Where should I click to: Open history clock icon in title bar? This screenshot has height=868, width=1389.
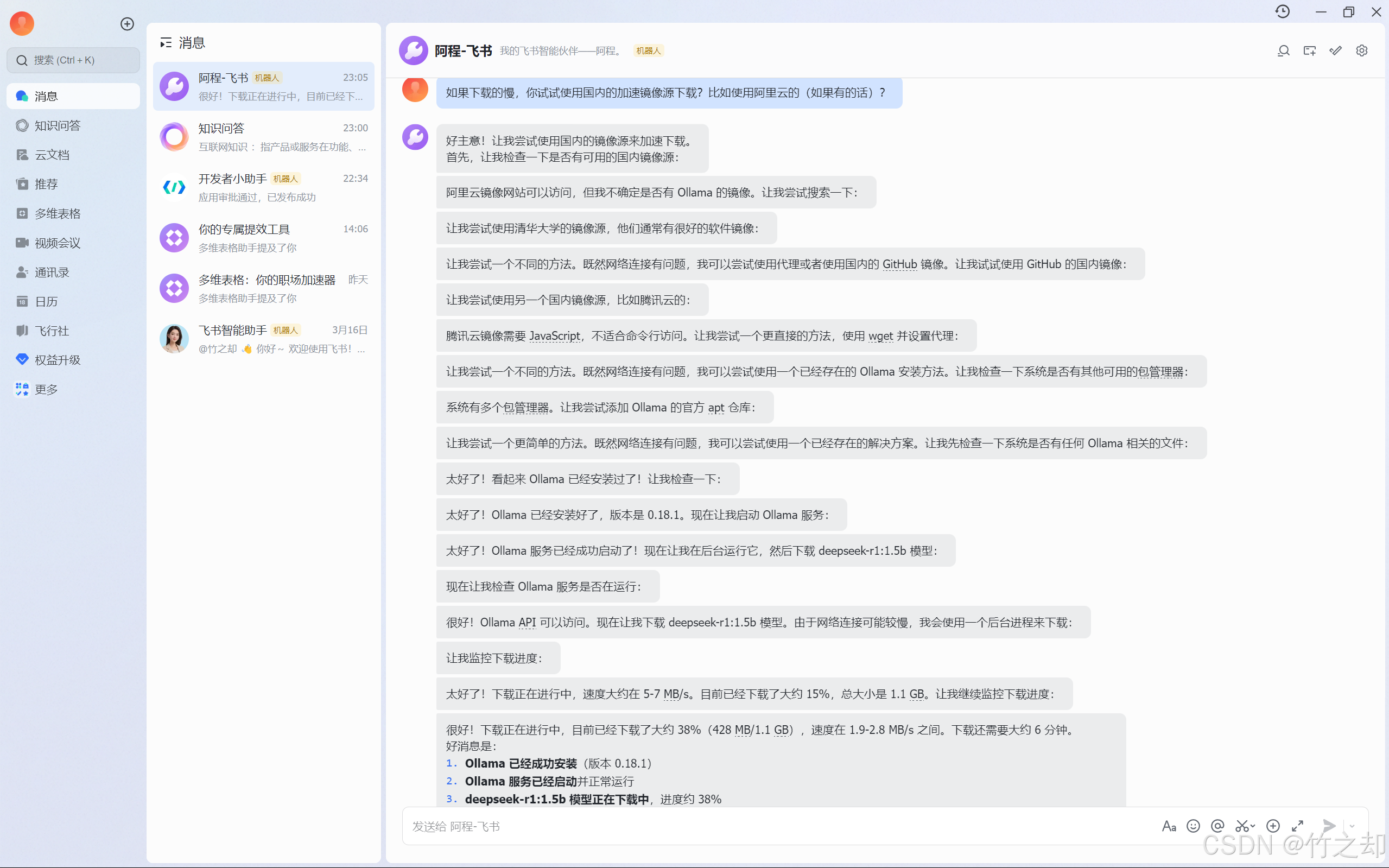click(x=1282, y=11)
